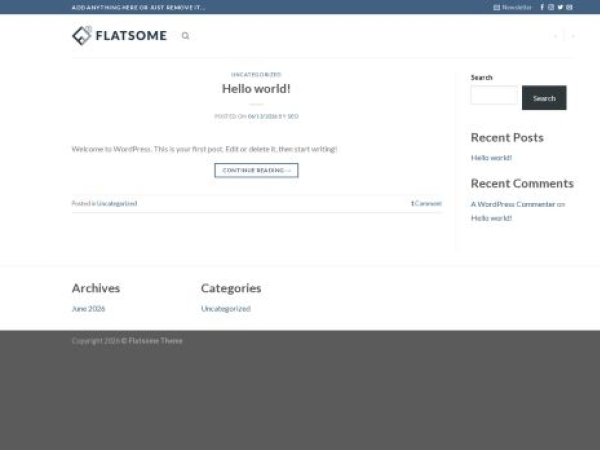Open the '1 Comment' link
Image resolution: width=600 pixels, height=450 pixels.
pos(426,203)
